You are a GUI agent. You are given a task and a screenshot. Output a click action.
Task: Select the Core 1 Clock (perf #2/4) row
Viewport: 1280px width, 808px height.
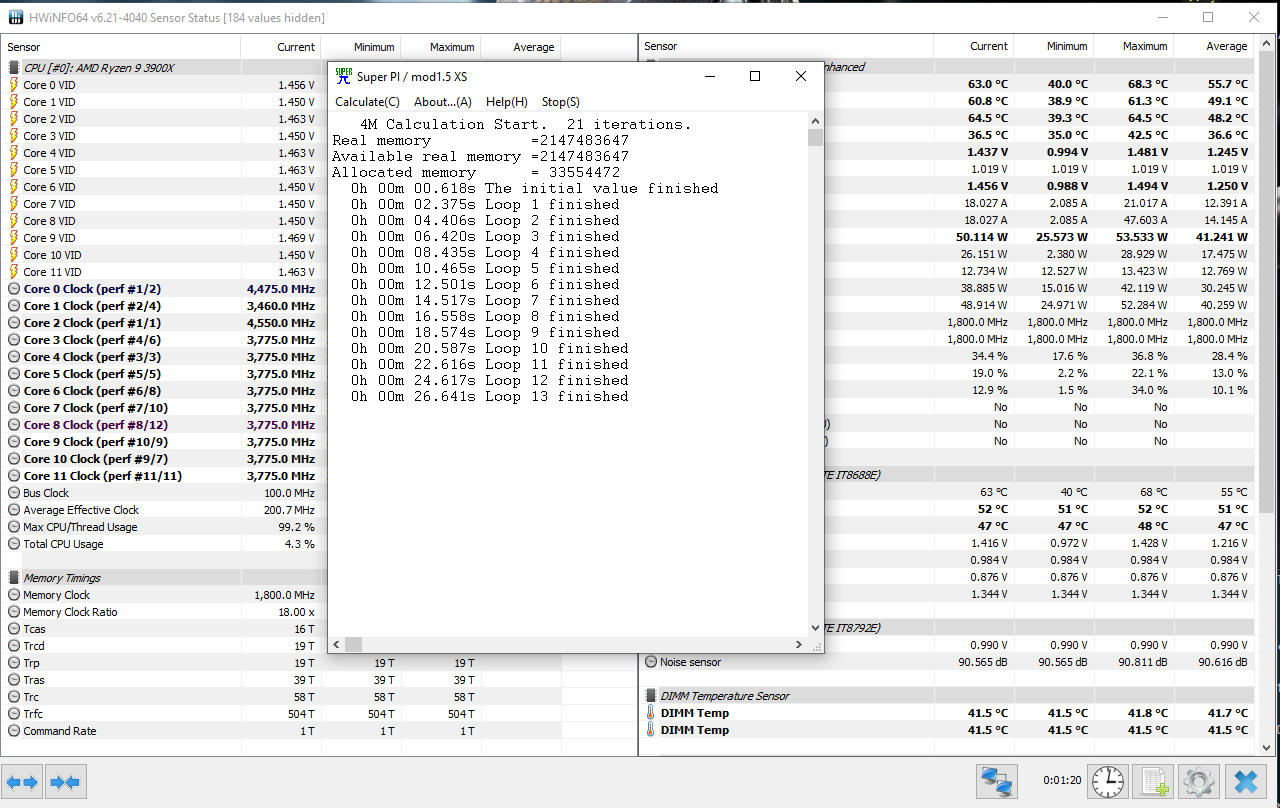162,306
